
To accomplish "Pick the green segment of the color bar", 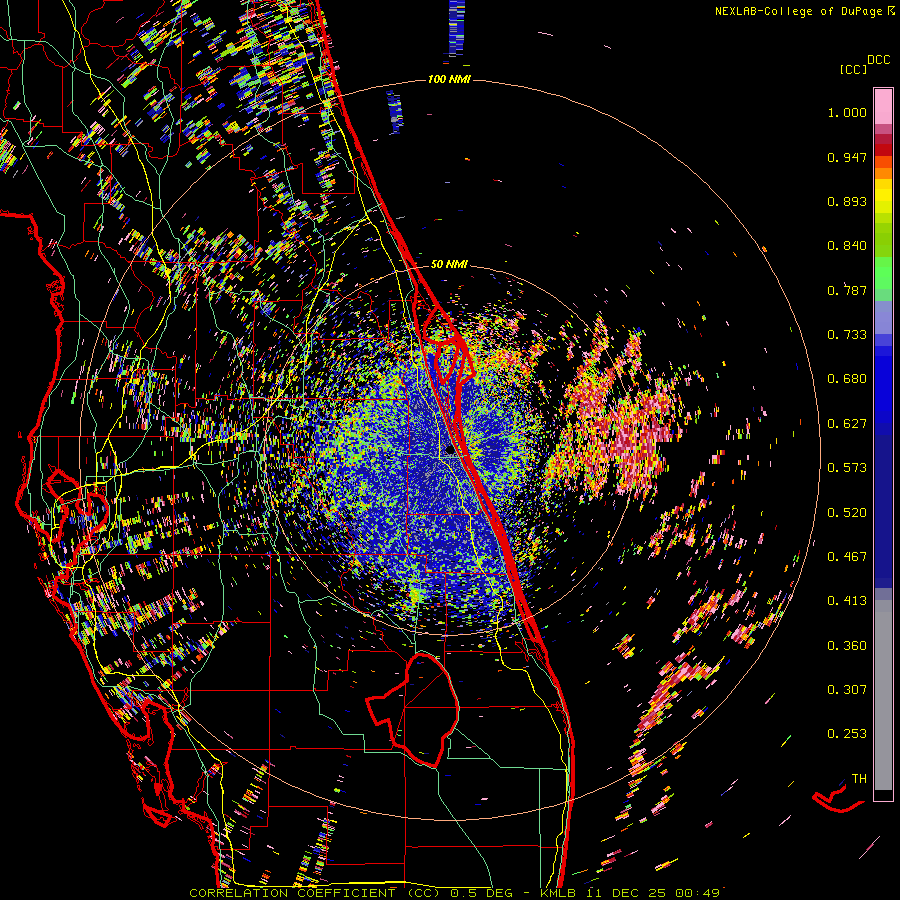I will coord(883,273).
